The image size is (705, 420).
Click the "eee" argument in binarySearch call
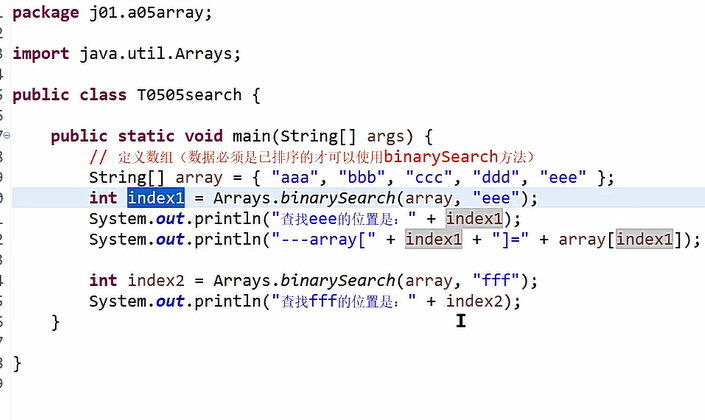(496, 198)
